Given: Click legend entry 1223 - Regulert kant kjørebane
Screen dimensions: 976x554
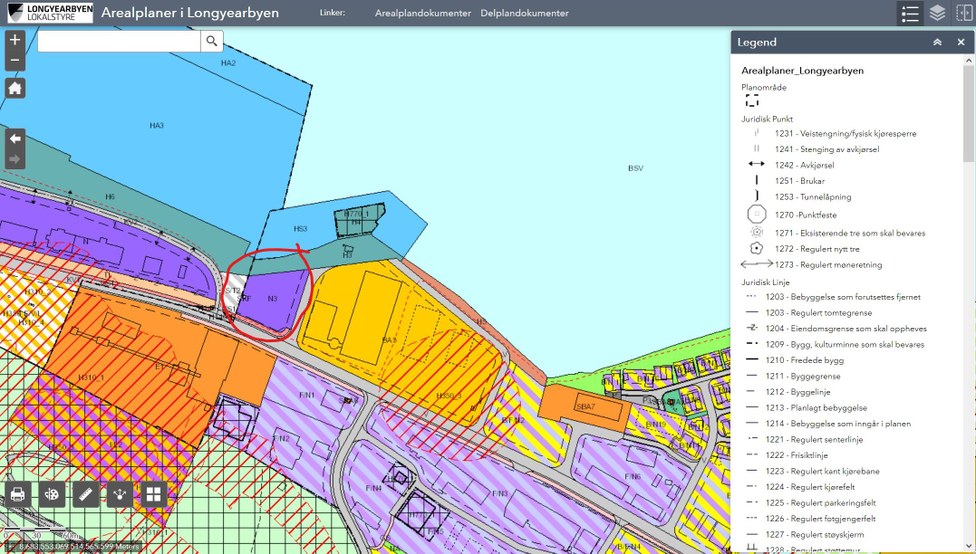Looking at the screenshot, I should click(822, 471).
